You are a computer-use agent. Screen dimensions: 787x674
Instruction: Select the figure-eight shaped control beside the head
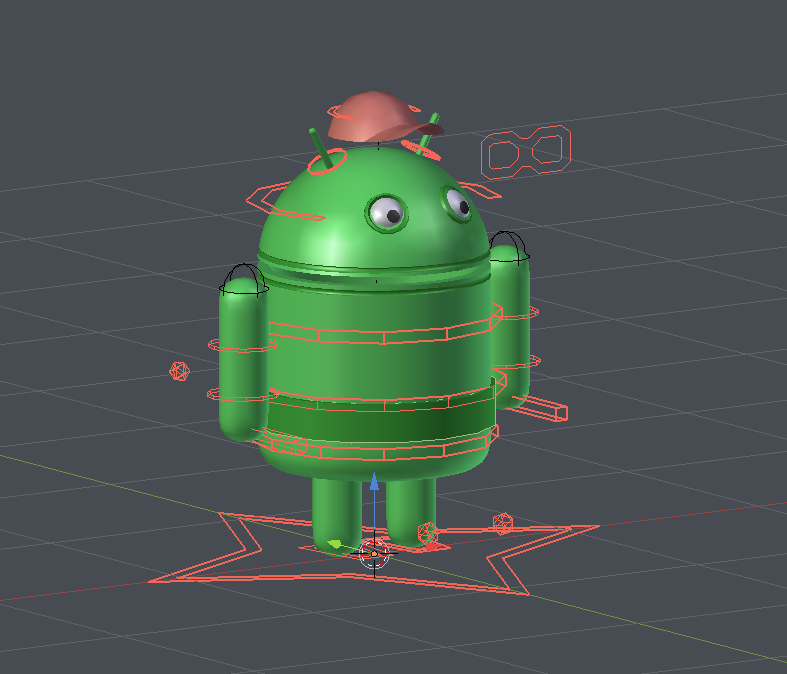[526, 152]
